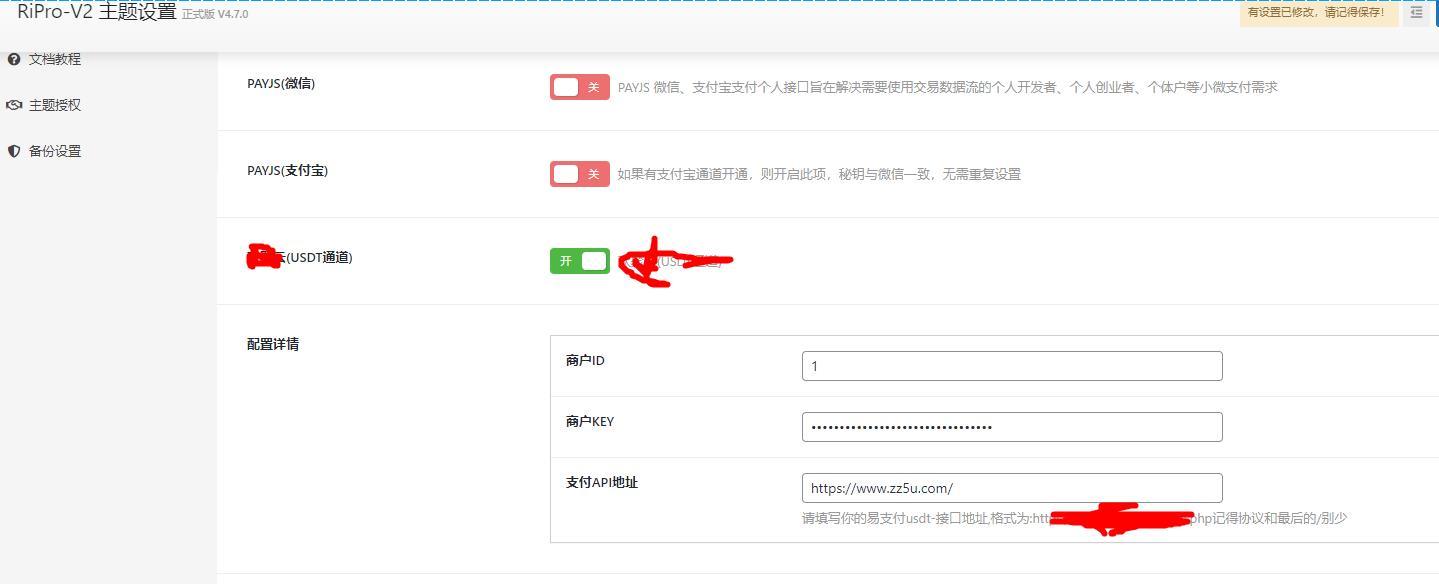Click the 请填写你的易支付usdt hint text
Viewport: 1439px width, 584px height.
click(x=1074, y=518)
